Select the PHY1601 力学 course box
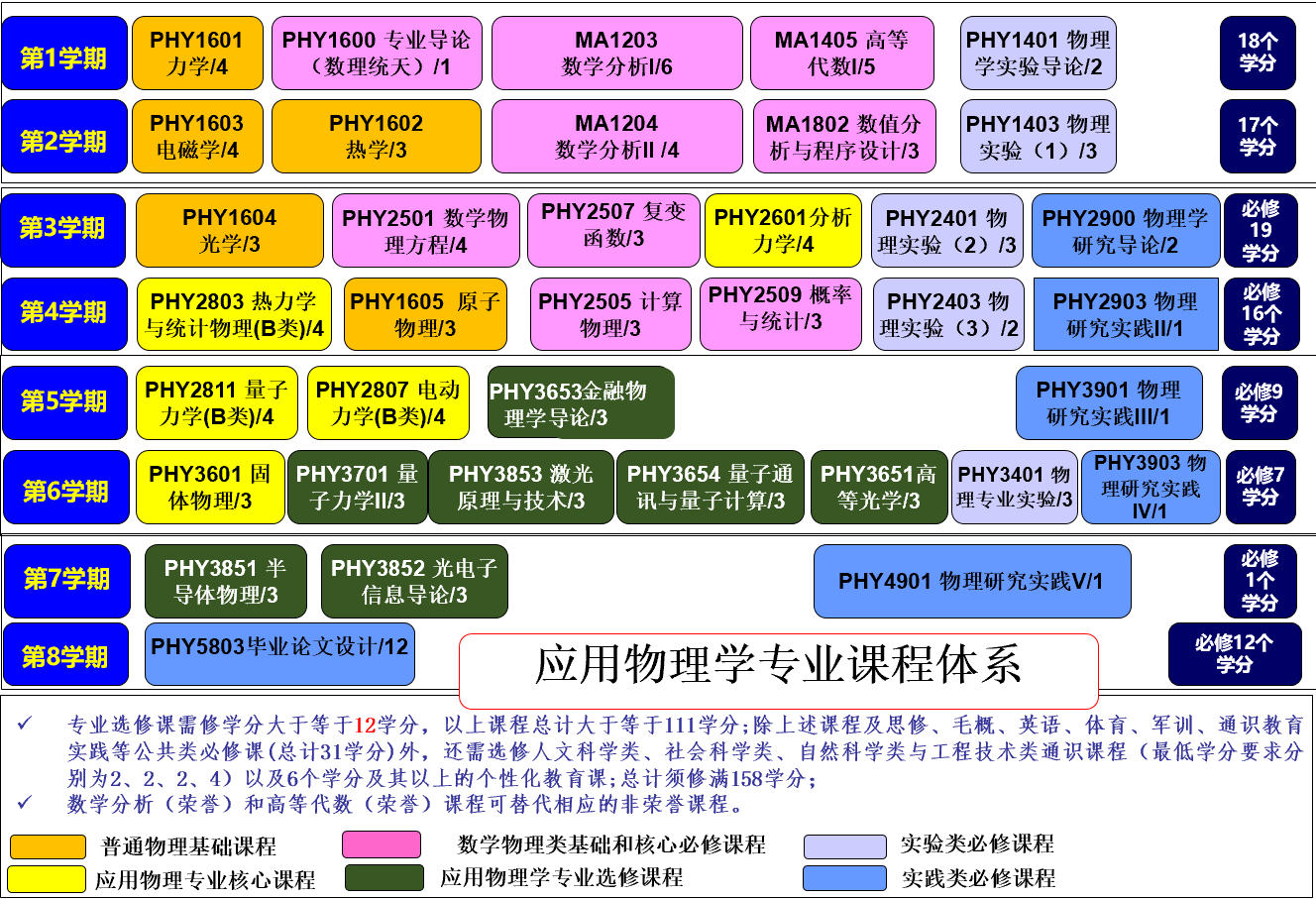The height and width of the screenshot is (899, 1316). (x=197, y=54)
